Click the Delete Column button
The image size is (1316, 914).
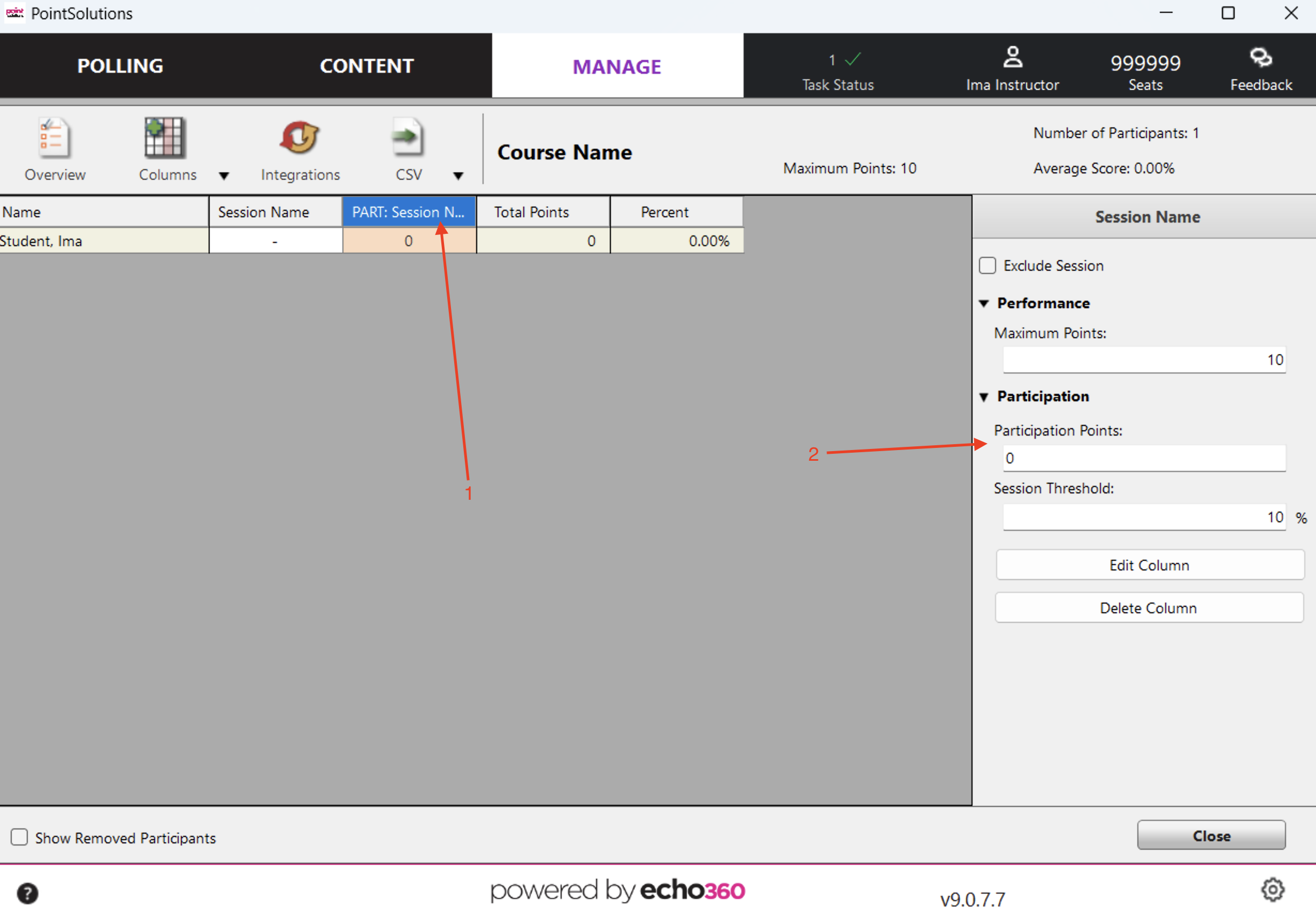[x=1148, y=608]
